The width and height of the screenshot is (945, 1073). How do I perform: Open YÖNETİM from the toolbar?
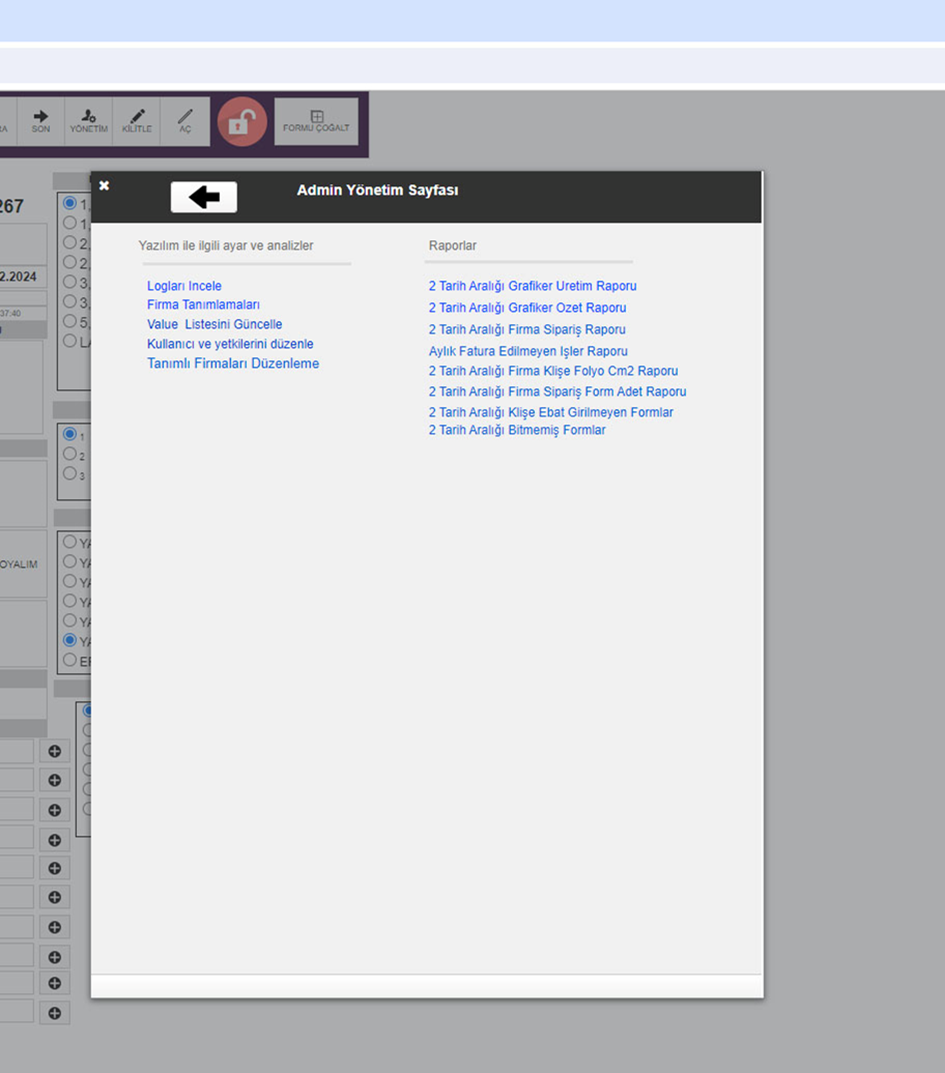pyautogui.click(x=88, y=121)
